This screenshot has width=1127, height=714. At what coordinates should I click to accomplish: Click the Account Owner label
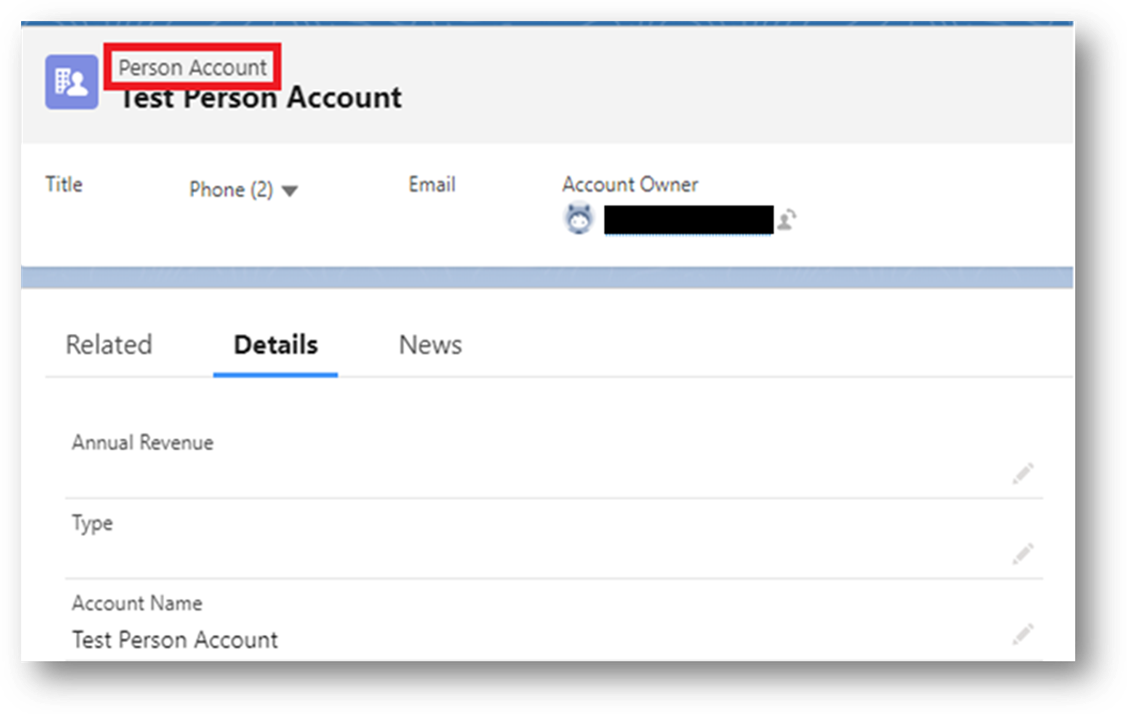tap(630, 185)
